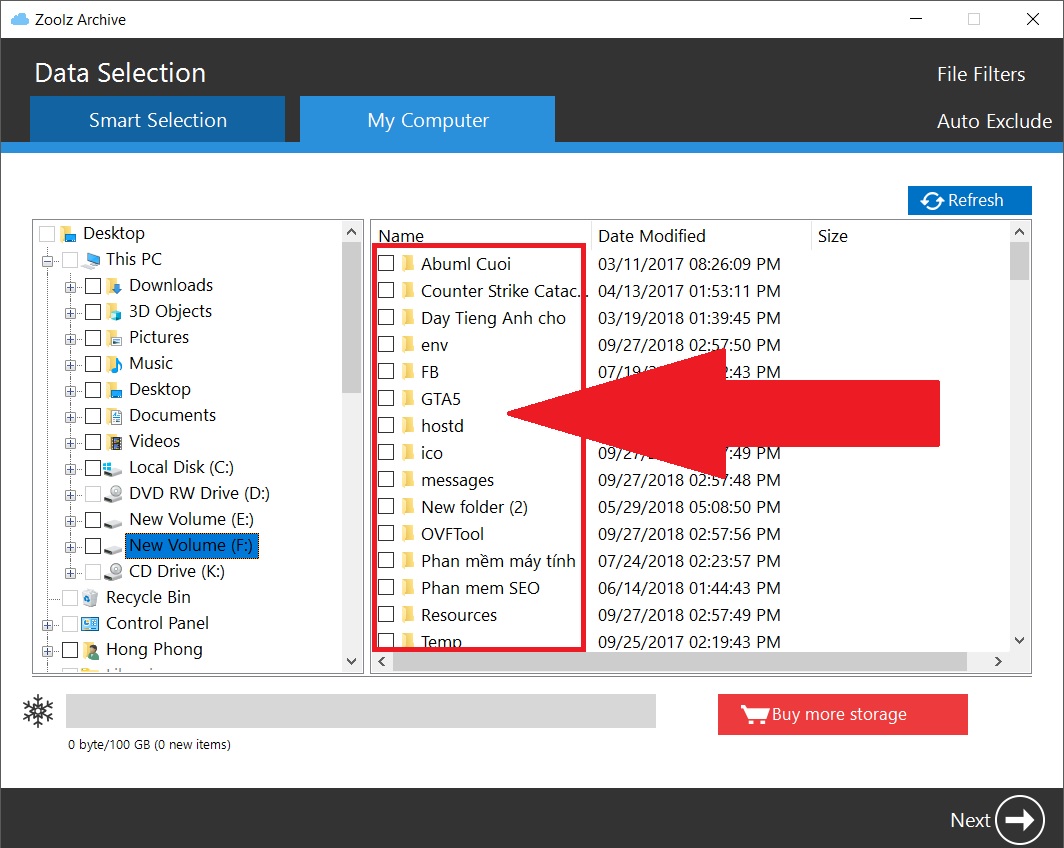The image size is (1064, 848).
Task: Click the Videos folder icon
Action: pyautogui.click(x=114, y=442)
